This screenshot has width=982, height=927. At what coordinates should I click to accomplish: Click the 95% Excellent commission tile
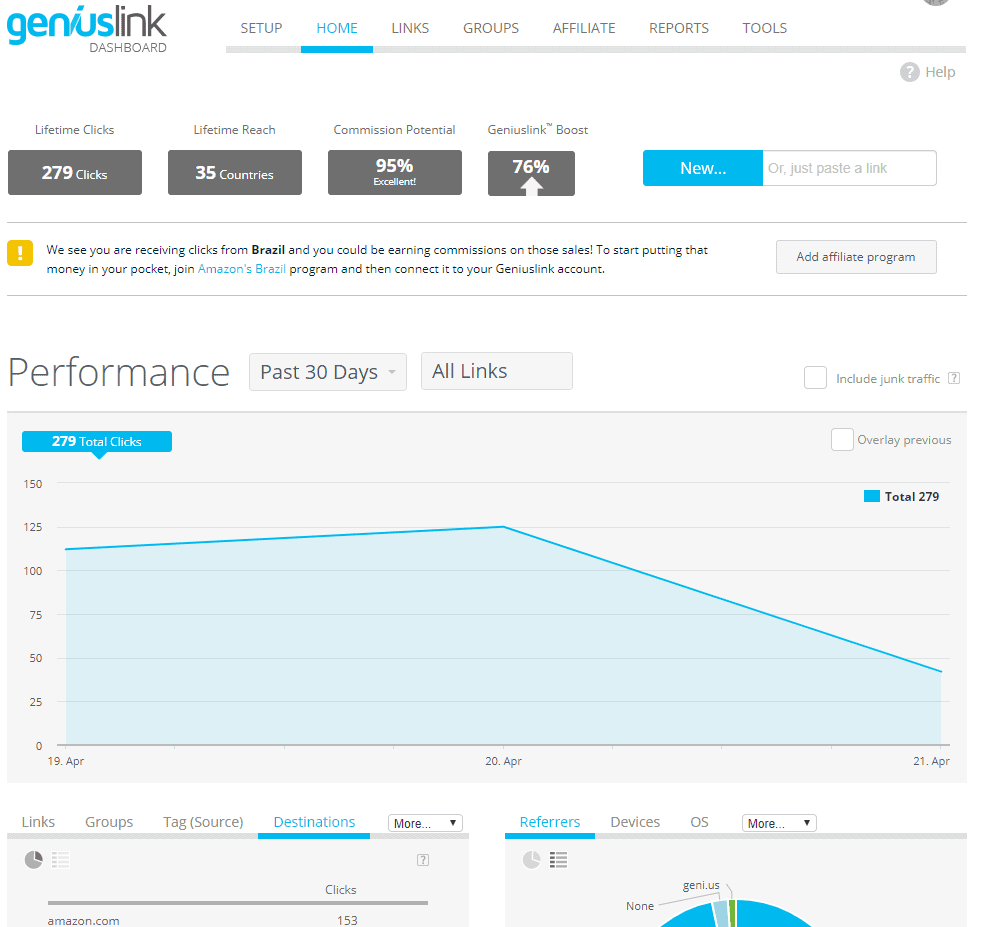click(x=395, y=172)
